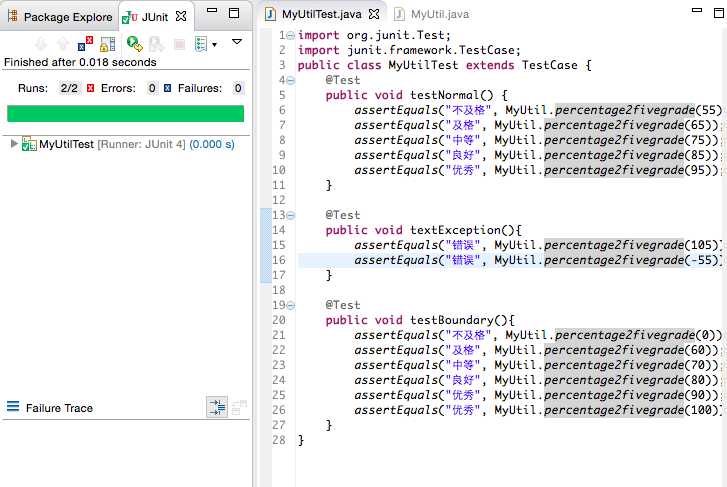727x487 pixels.
Task: Switch to the JUnit tab
Action: (x=154, y=17)
